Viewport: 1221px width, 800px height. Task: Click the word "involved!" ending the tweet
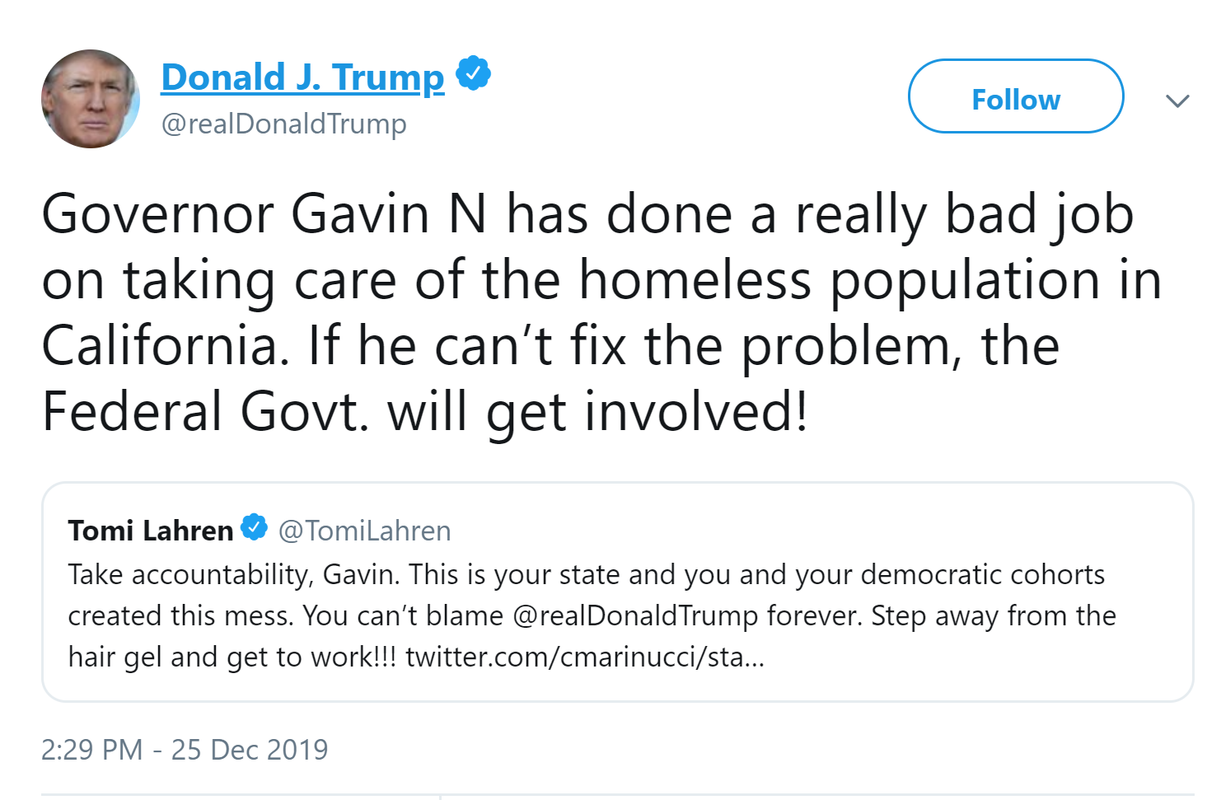(x=695, y=409)
